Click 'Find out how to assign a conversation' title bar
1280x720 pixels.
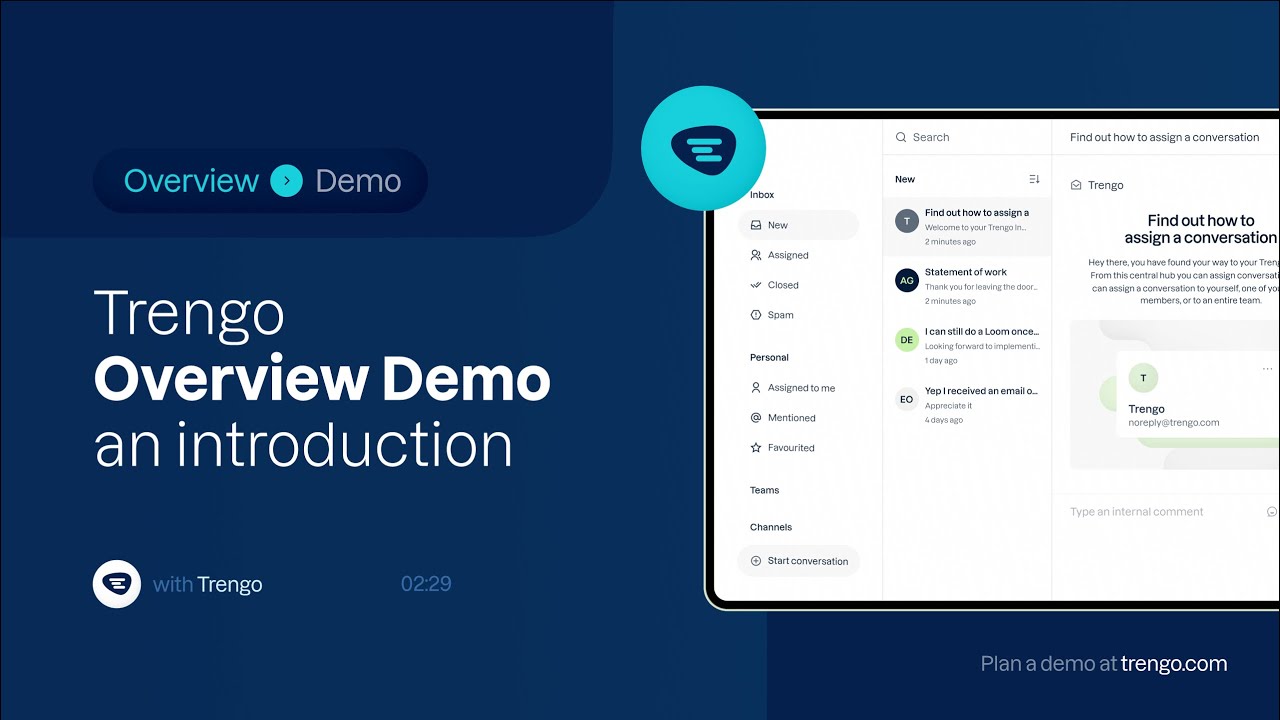click(x=1165, y=137)
